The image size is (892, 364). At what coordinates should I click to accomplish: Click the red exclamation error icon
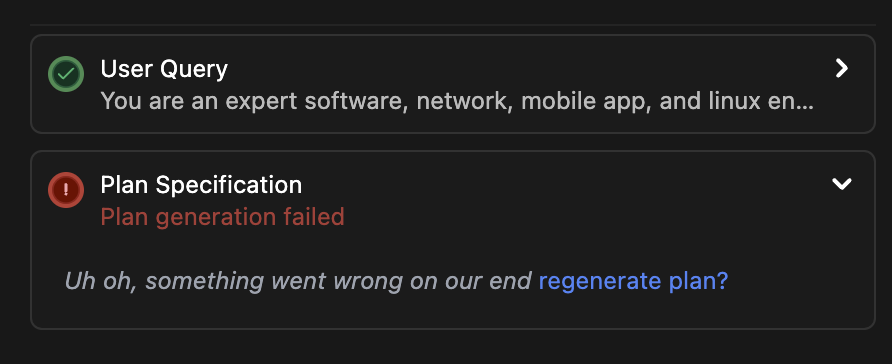tap(66, 190)
